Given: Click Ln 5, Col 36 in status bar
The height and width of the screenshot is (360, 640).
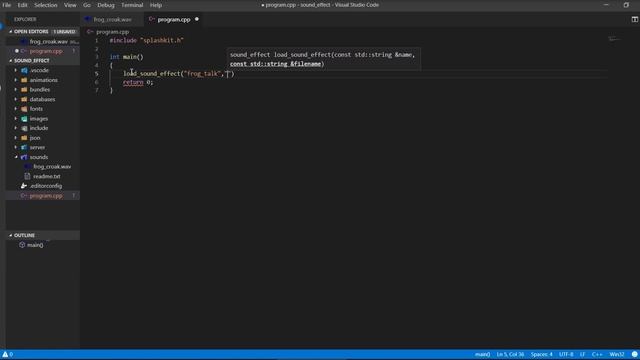Looking at the screenshot, I should point(510,354).
